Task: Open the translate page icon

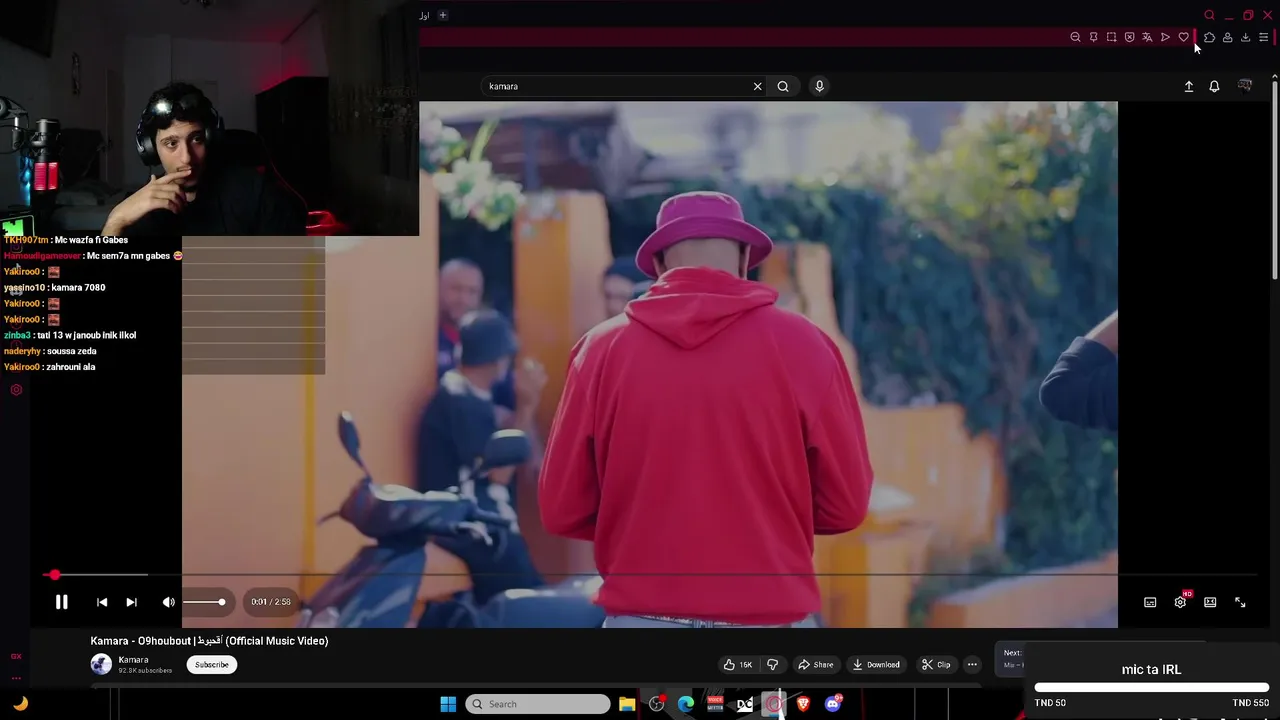Action: (x=1147, y=37)
